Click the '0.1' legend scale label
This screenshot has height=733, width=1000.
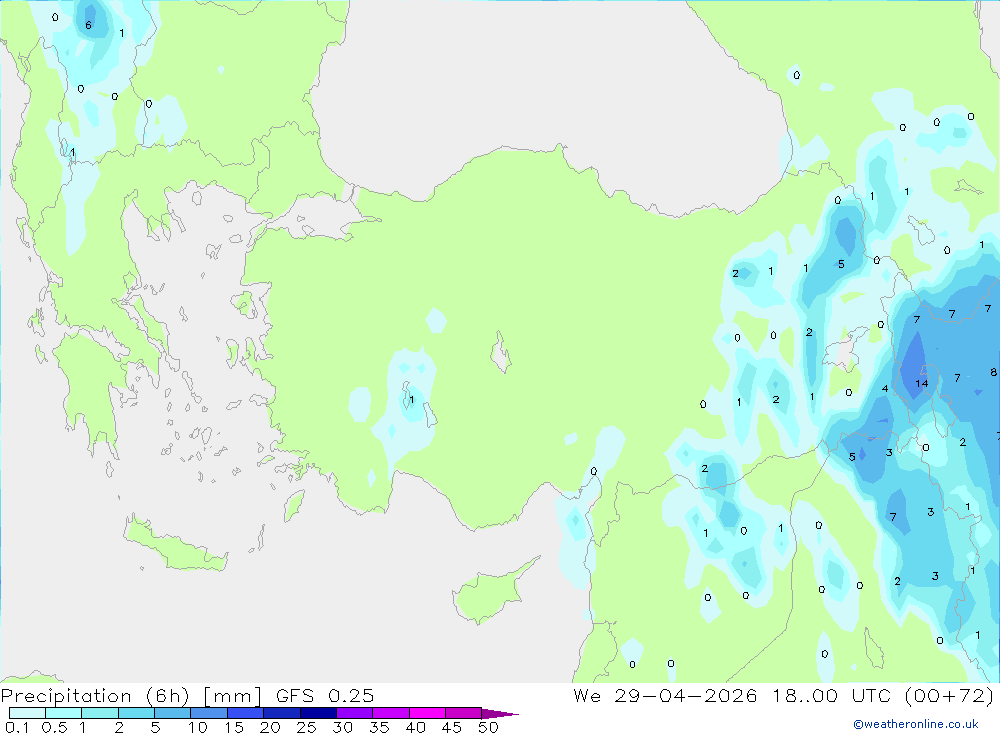(x=17, y=727)
